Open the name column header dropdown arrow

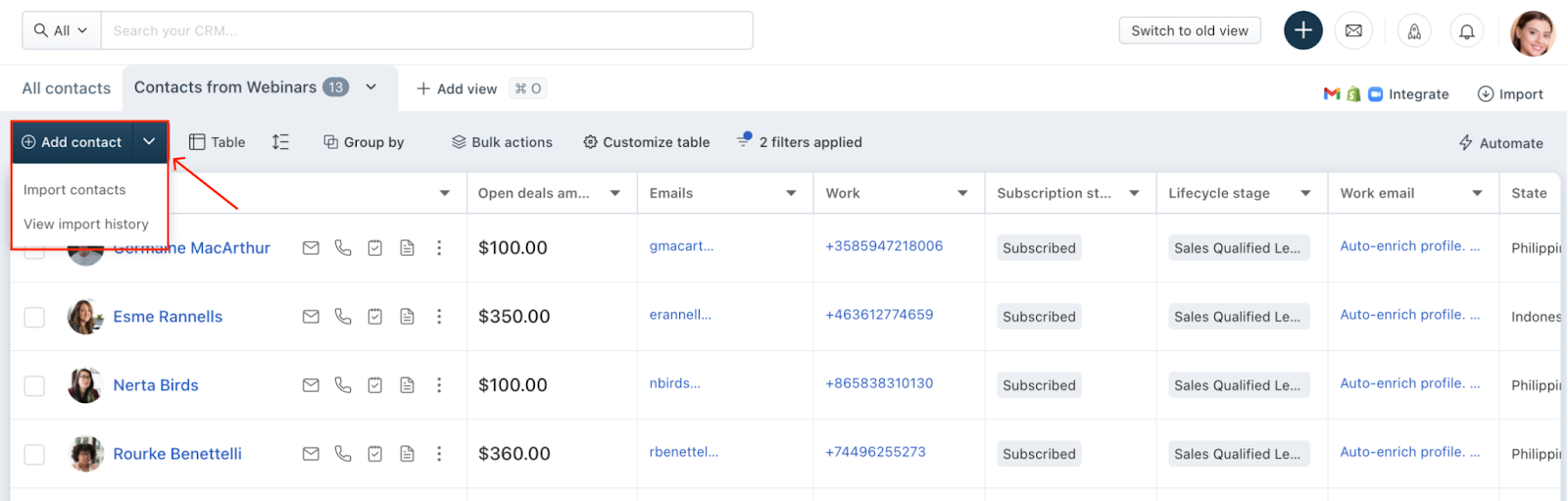[445, 193]
